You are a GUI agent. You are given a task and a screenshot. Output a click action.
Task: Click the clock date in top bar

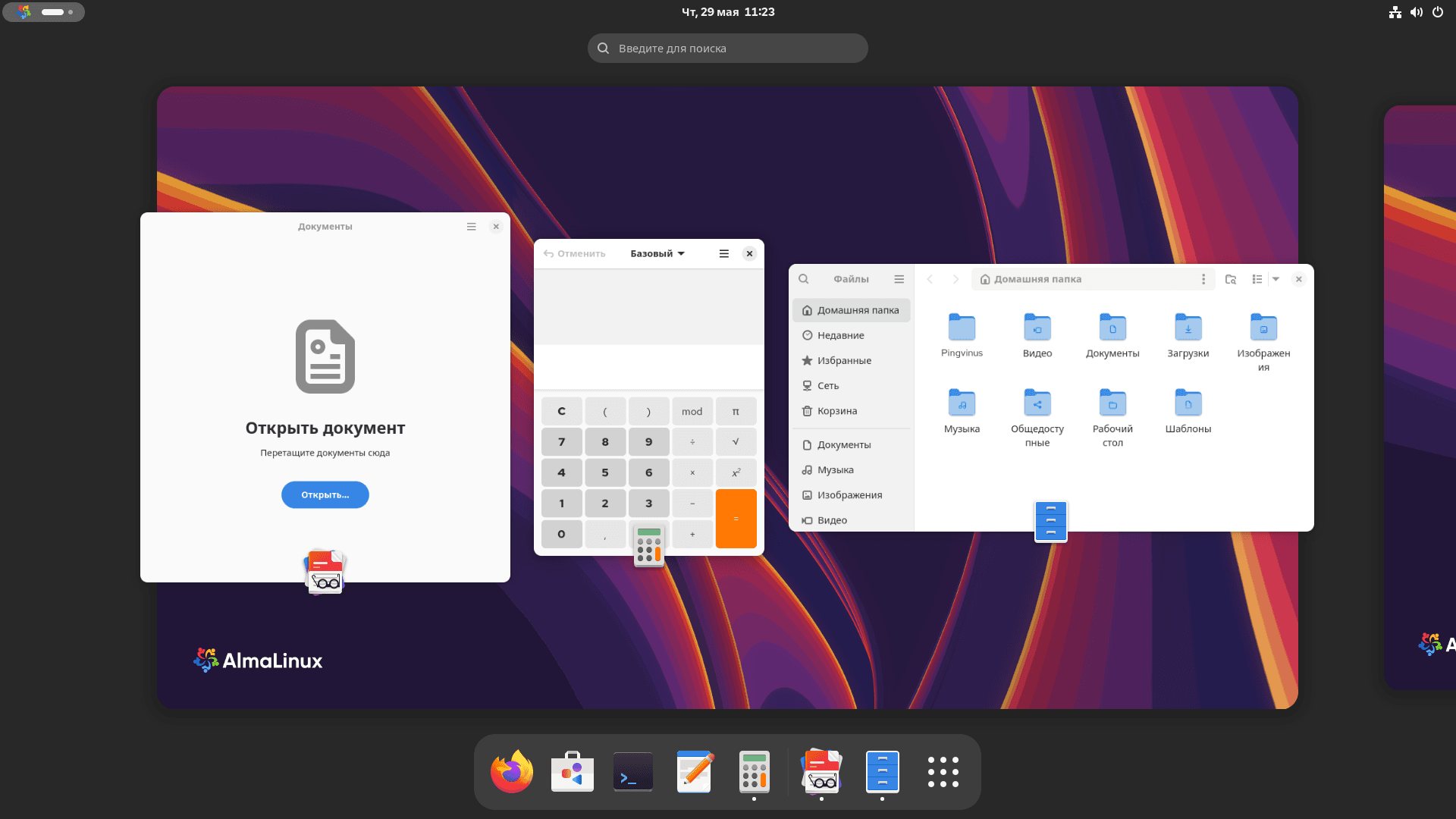728,12
